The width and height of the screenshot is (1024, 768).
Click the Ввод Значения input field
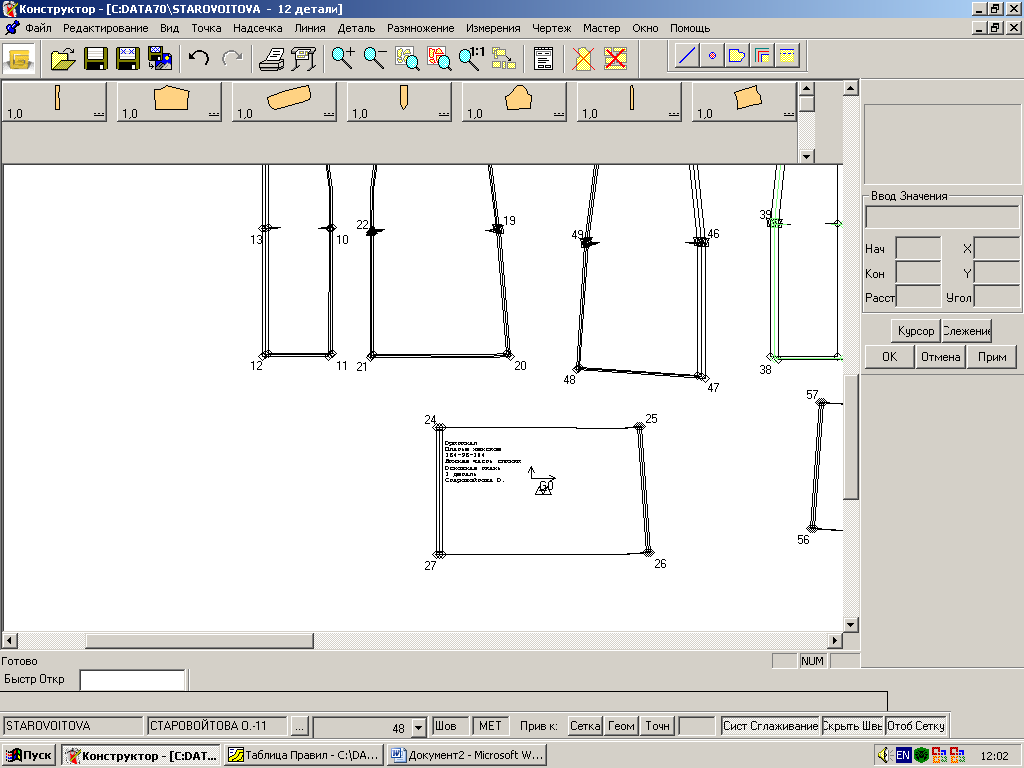pos(942,217)
